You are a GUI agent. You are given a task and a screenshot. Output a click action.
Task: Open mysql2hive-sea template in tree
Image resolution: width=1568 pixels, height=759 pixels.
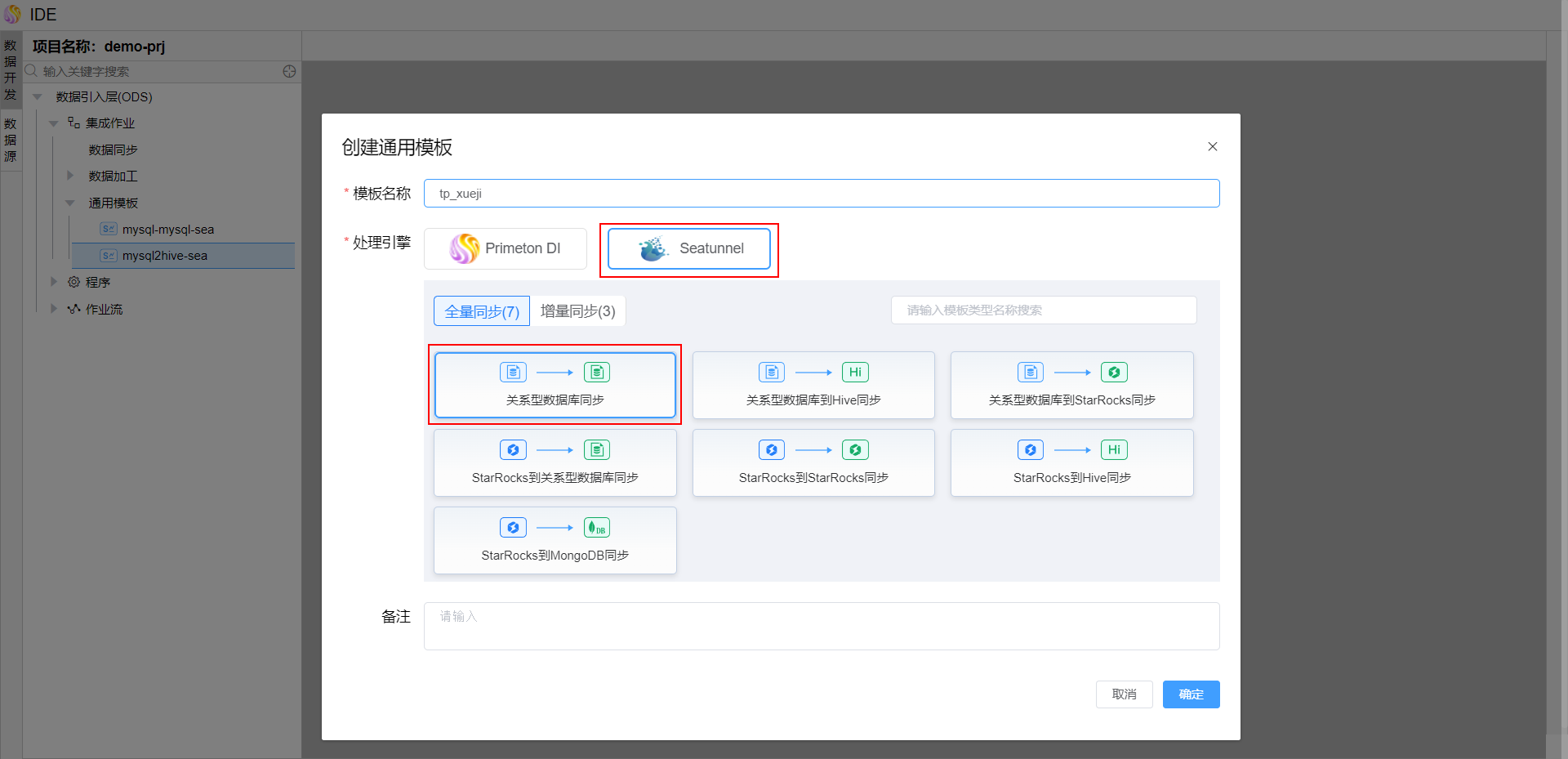point(165,256)
